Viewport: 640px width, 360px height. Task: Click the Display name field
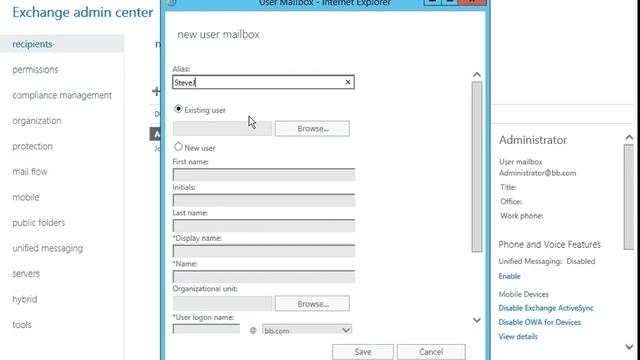264,251
